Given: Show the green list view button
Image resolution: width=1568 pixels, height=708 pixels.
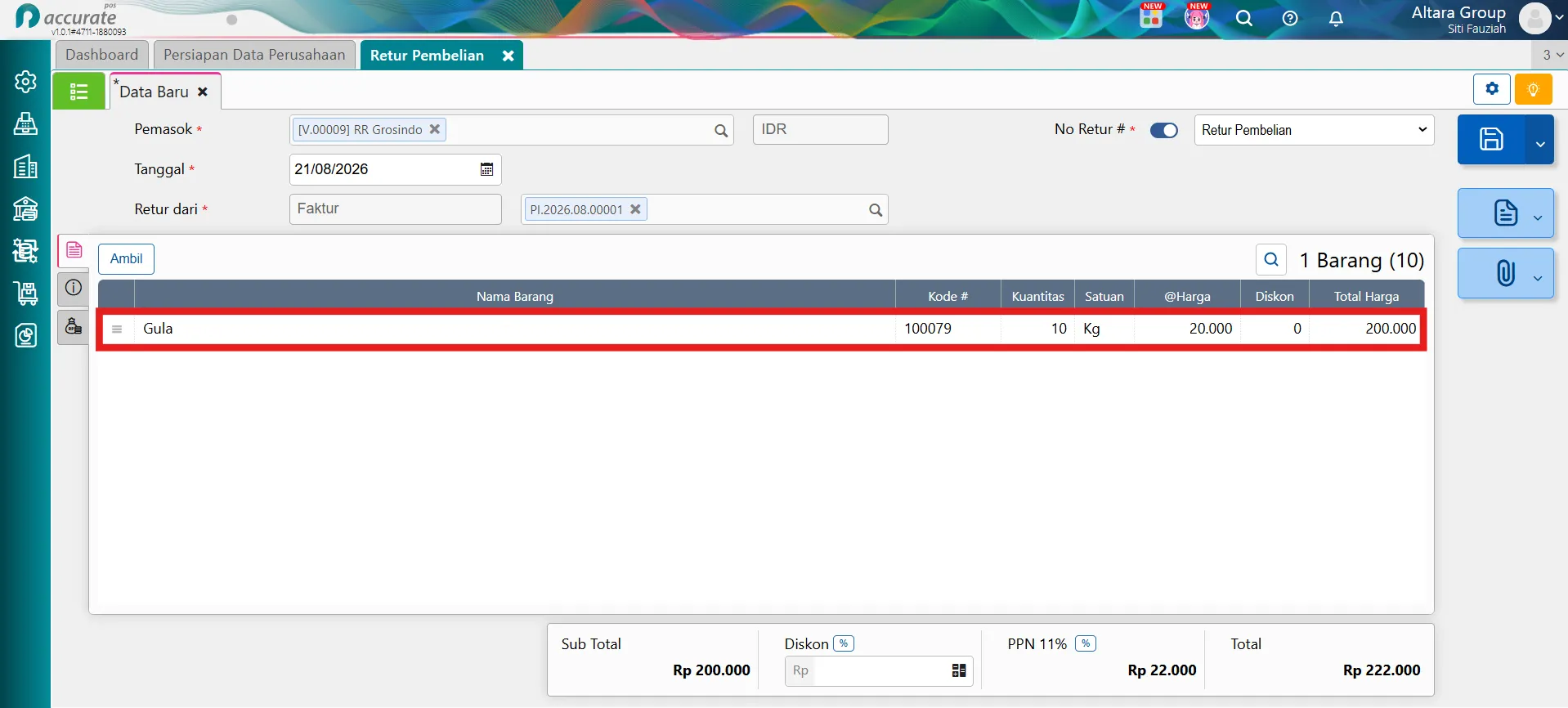Looking at the screenshot, I should [78, 91].
